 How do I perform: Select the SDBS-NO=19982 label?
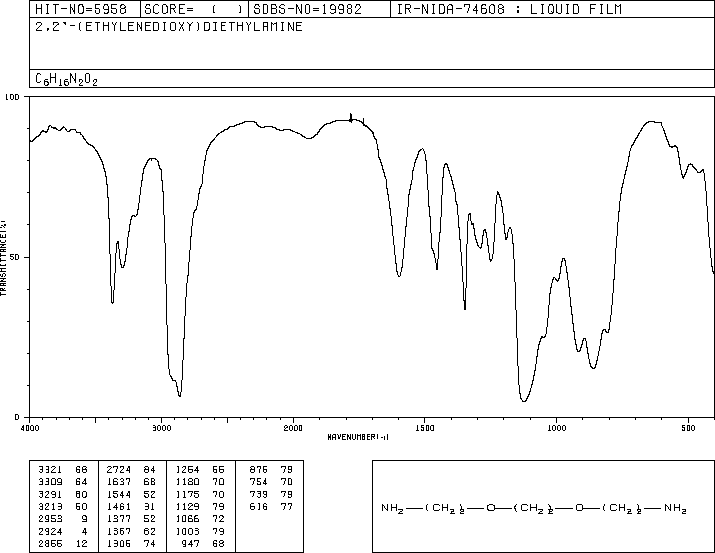pyautogui.click(x=307, y=9)
